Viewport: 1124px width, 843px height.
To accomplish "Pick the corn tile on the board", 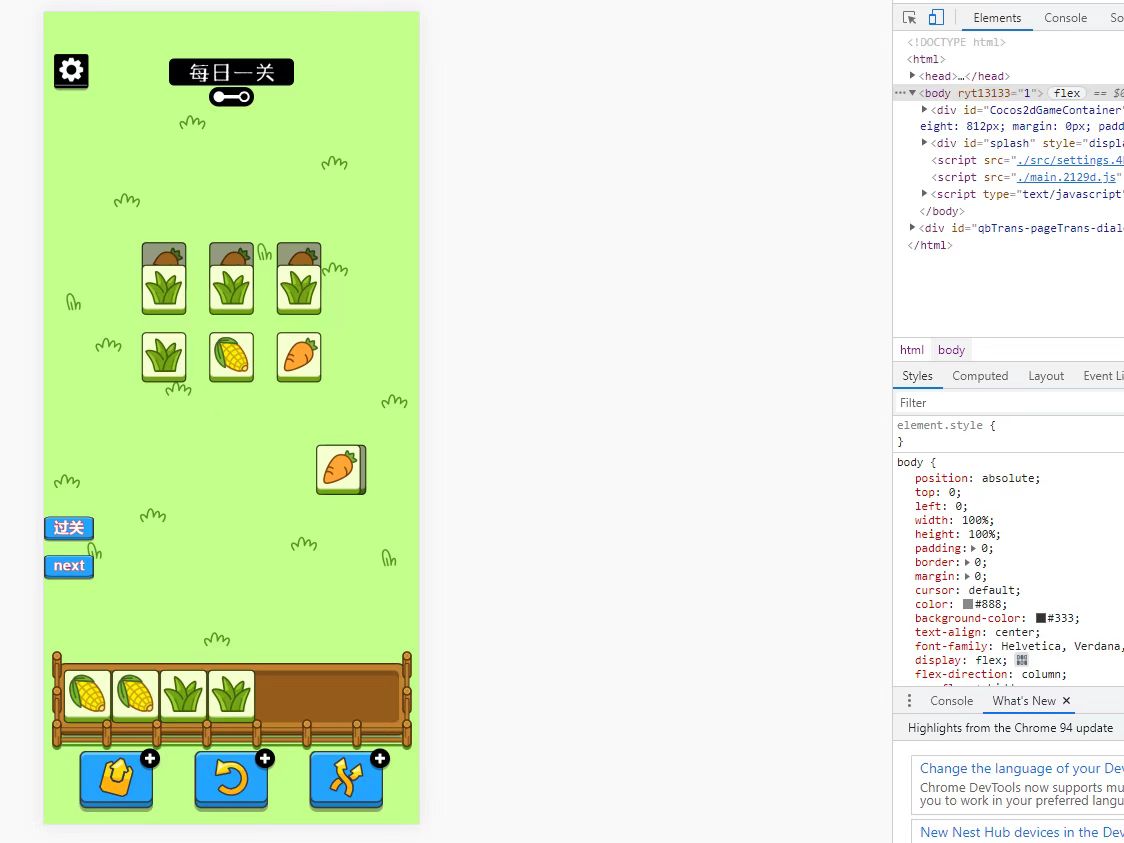I will click(231, 355).
